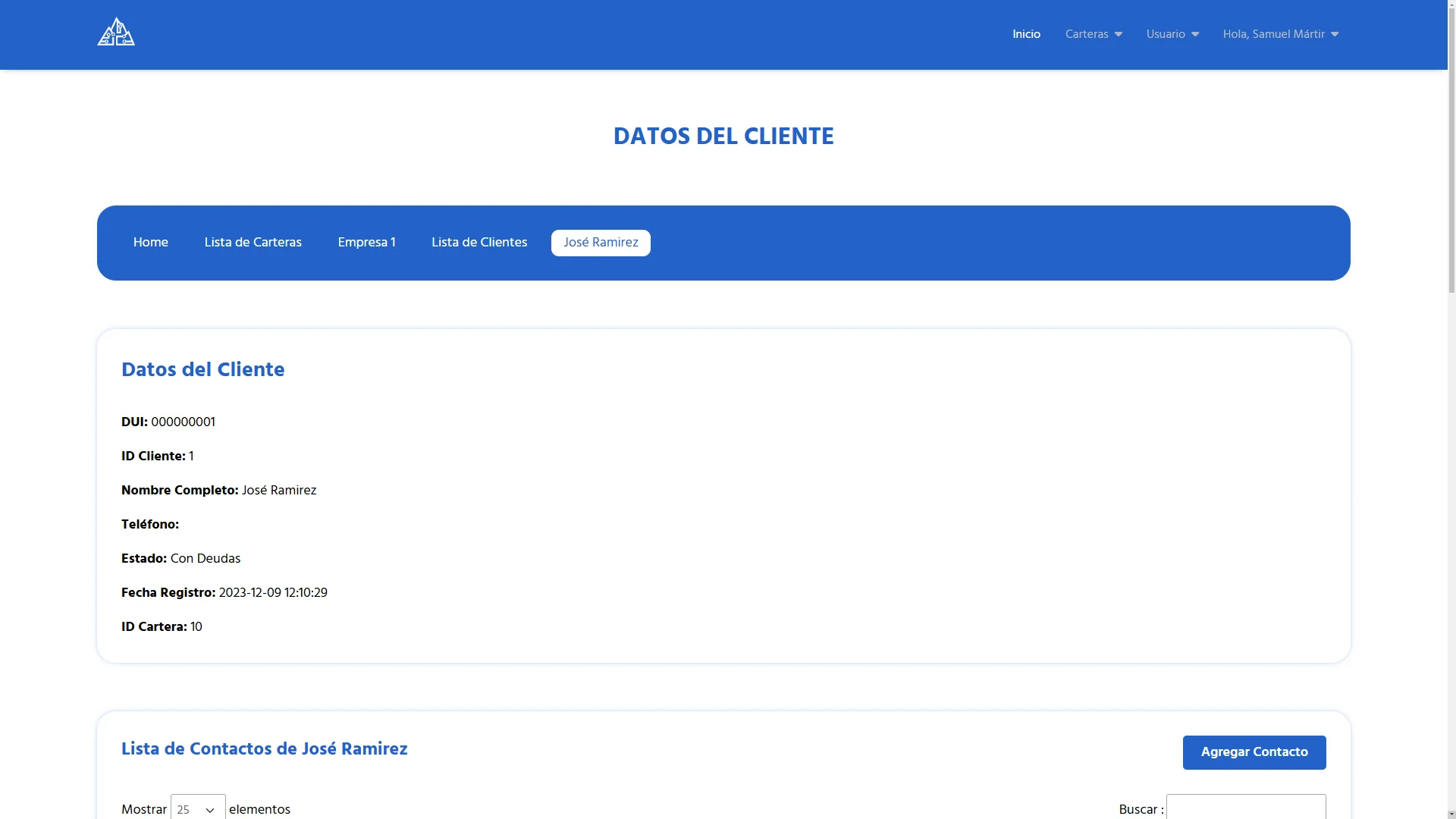
Task: Click the Fecha Registro value 2023-12-09 12:10:29
Action: 273,593
